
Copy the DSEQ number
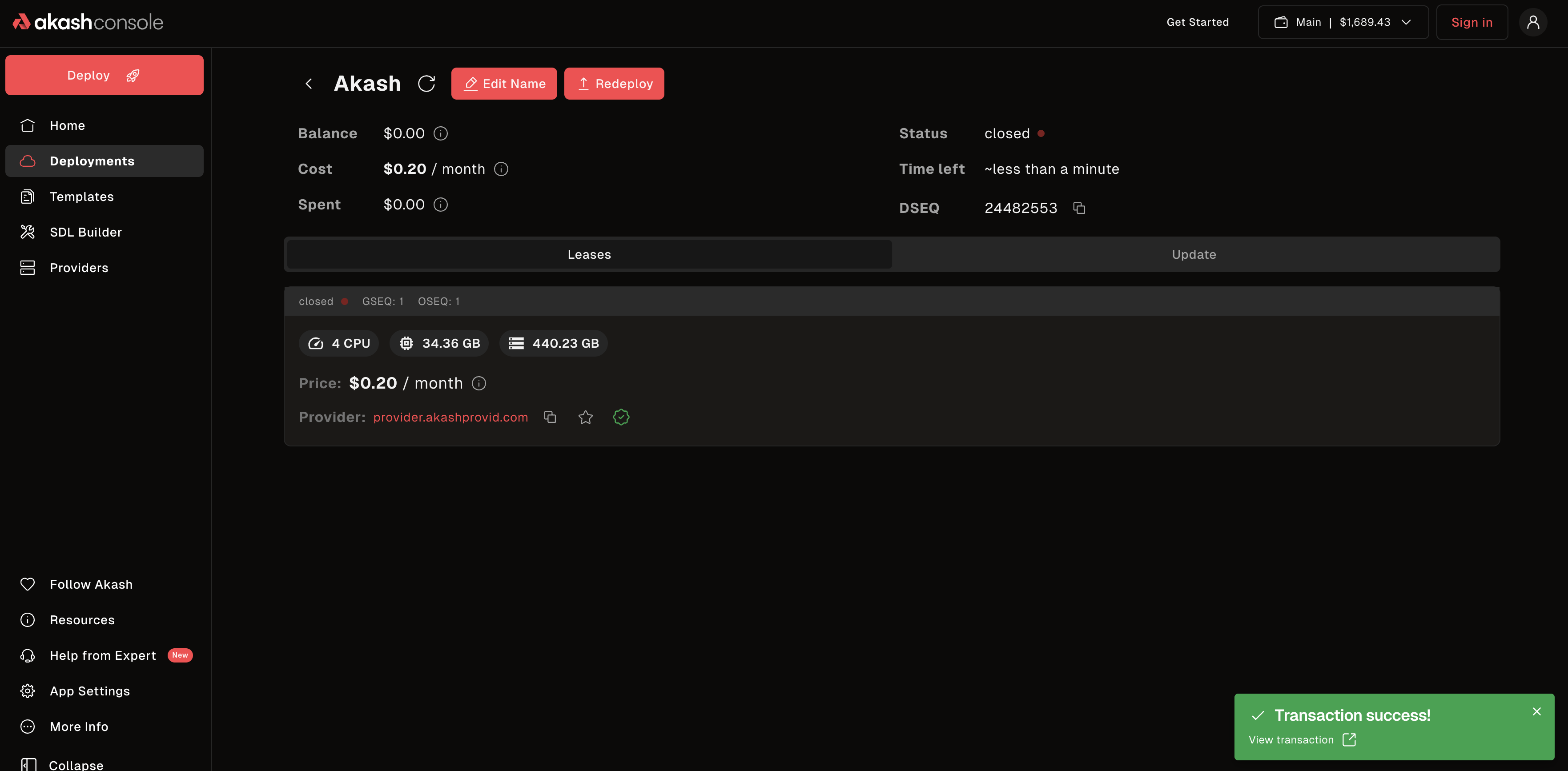[1078, 208]
